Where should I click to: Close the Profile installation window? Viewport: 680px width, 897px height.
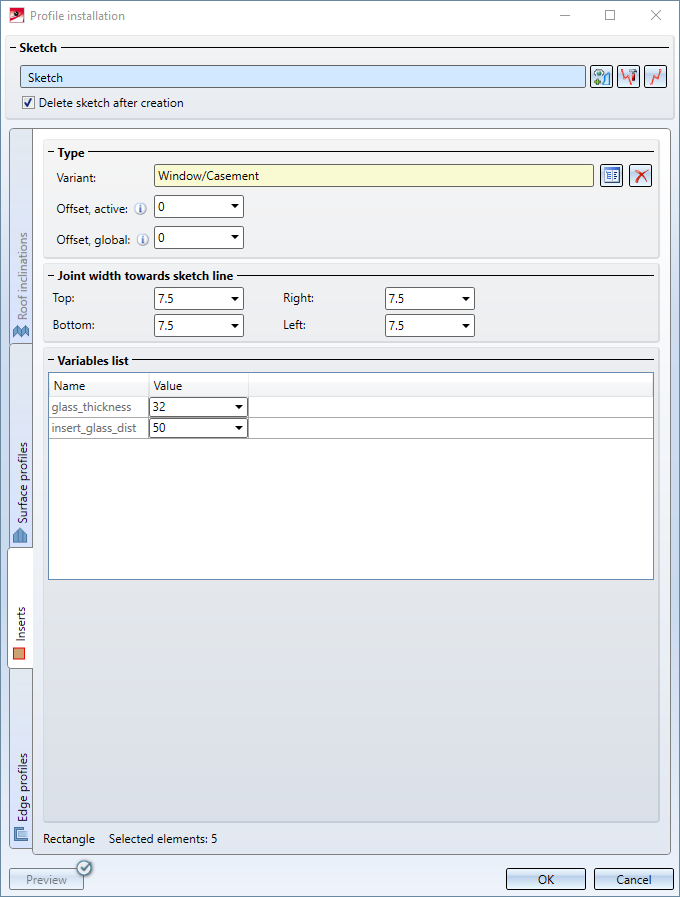coord(656,15)
